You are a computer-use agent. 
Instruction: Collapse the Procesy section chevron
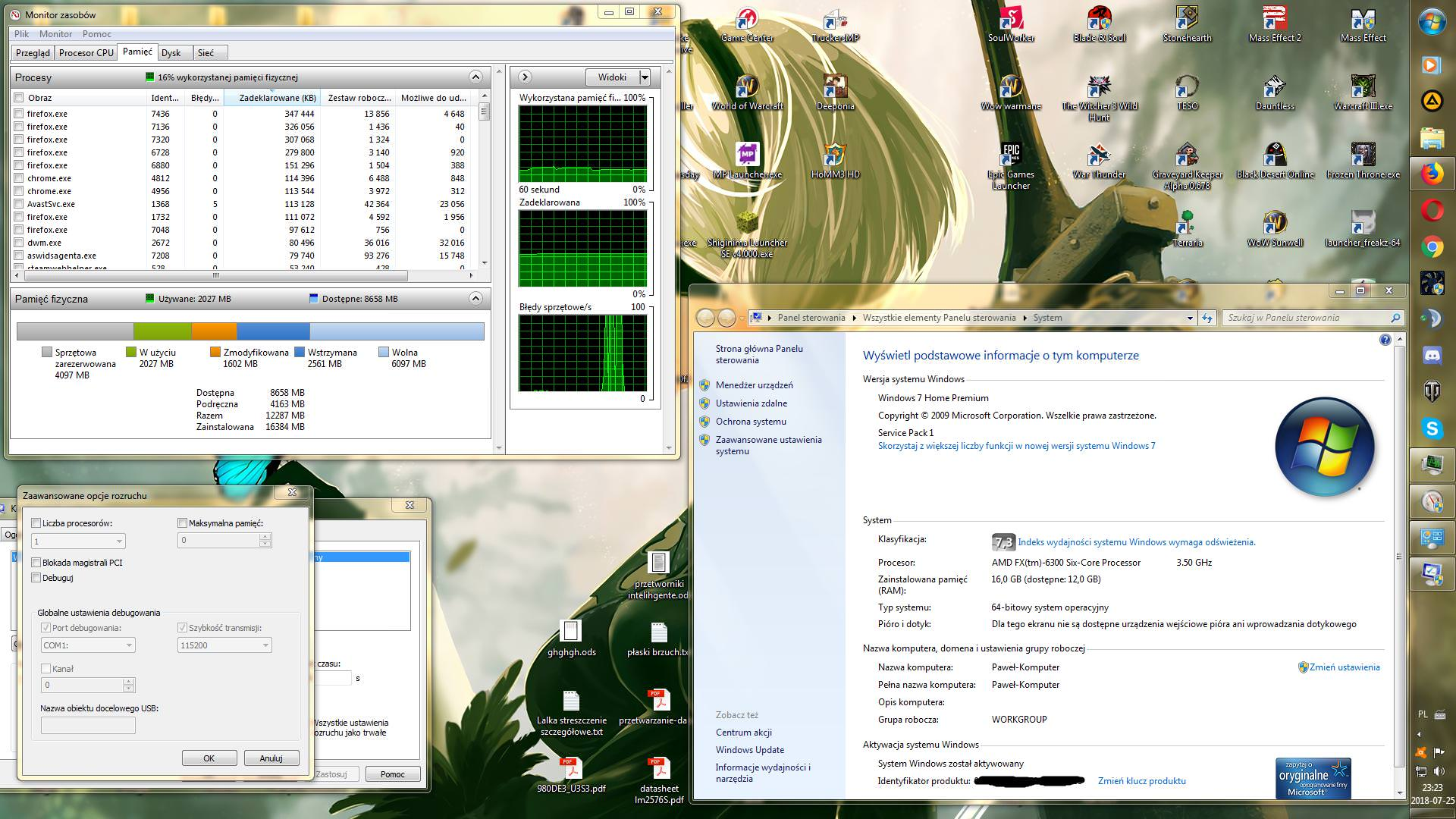tap(475, 77)
